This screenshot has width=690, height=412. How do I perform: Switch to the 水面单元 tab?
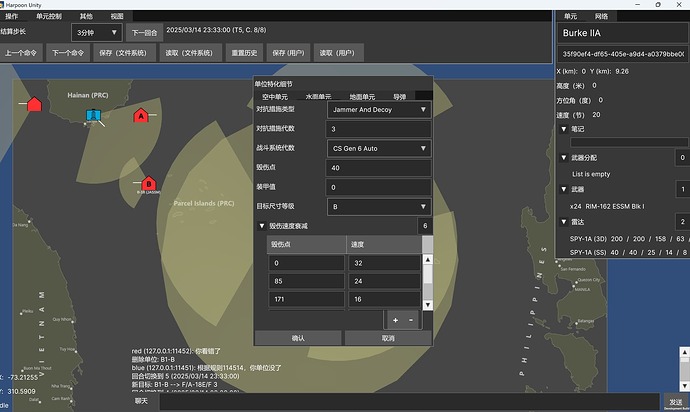[319, 96]
